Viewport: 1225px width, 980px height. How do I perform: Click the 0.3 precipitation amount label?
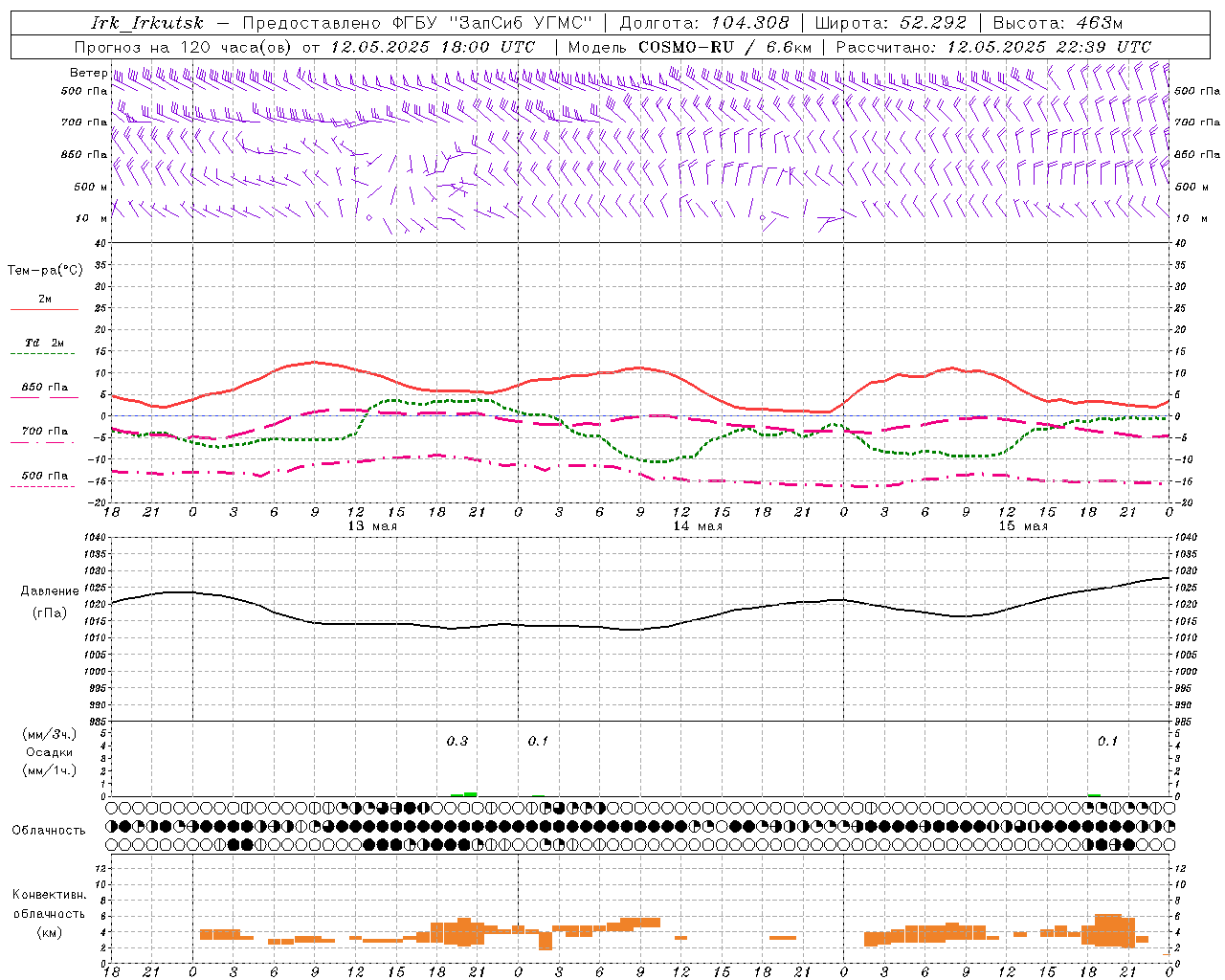[x=457, y=742]
